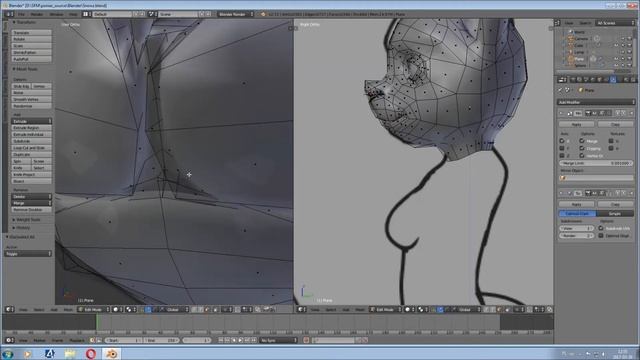Click the left viewport editor type icon
This screenshot has width=640, height=360.
(9, 309)
